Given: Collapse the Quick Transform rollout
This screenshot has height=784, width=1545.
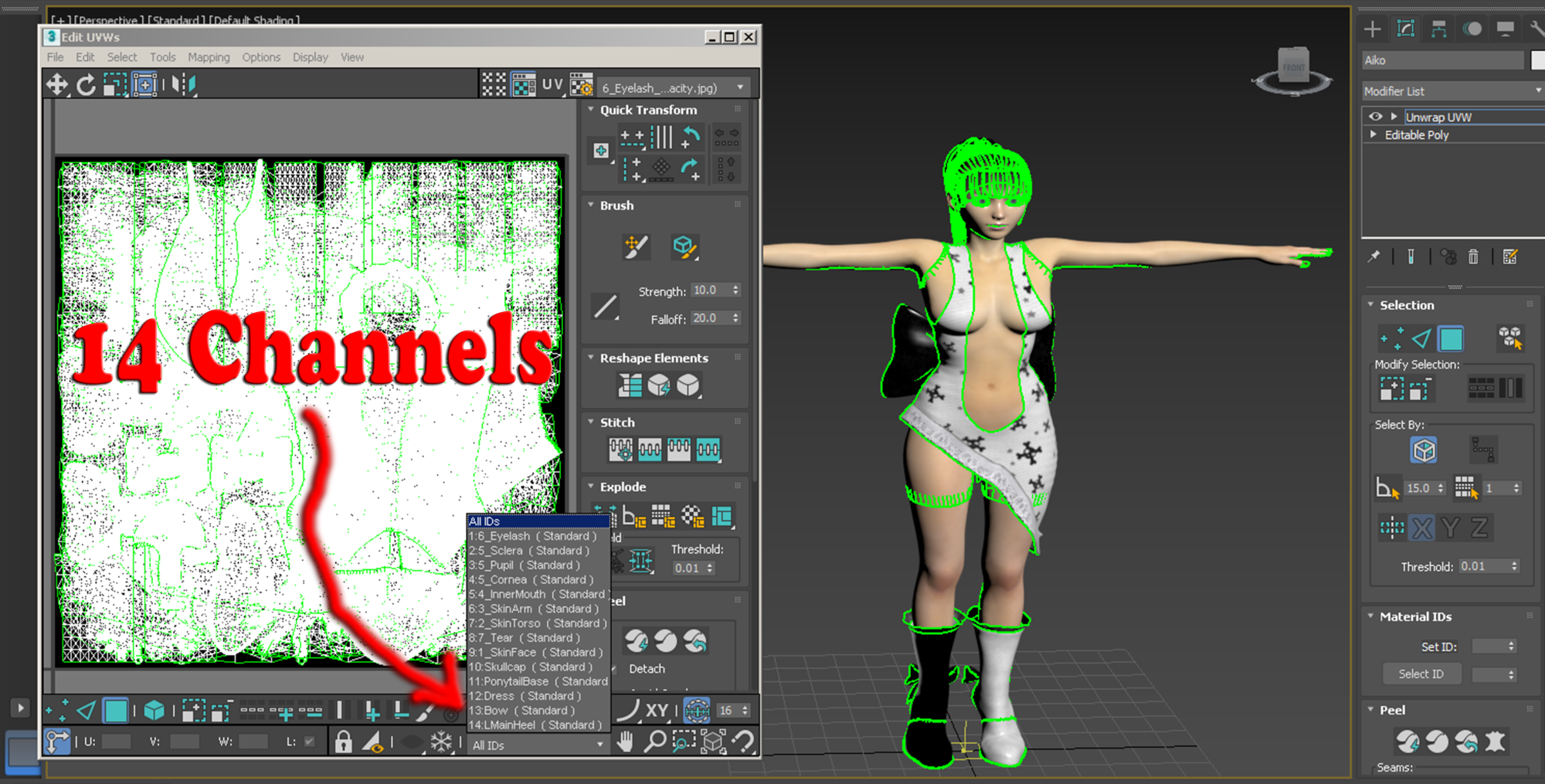Looking at the screenshot, I should pyautogui.click(x=591, y=110).
